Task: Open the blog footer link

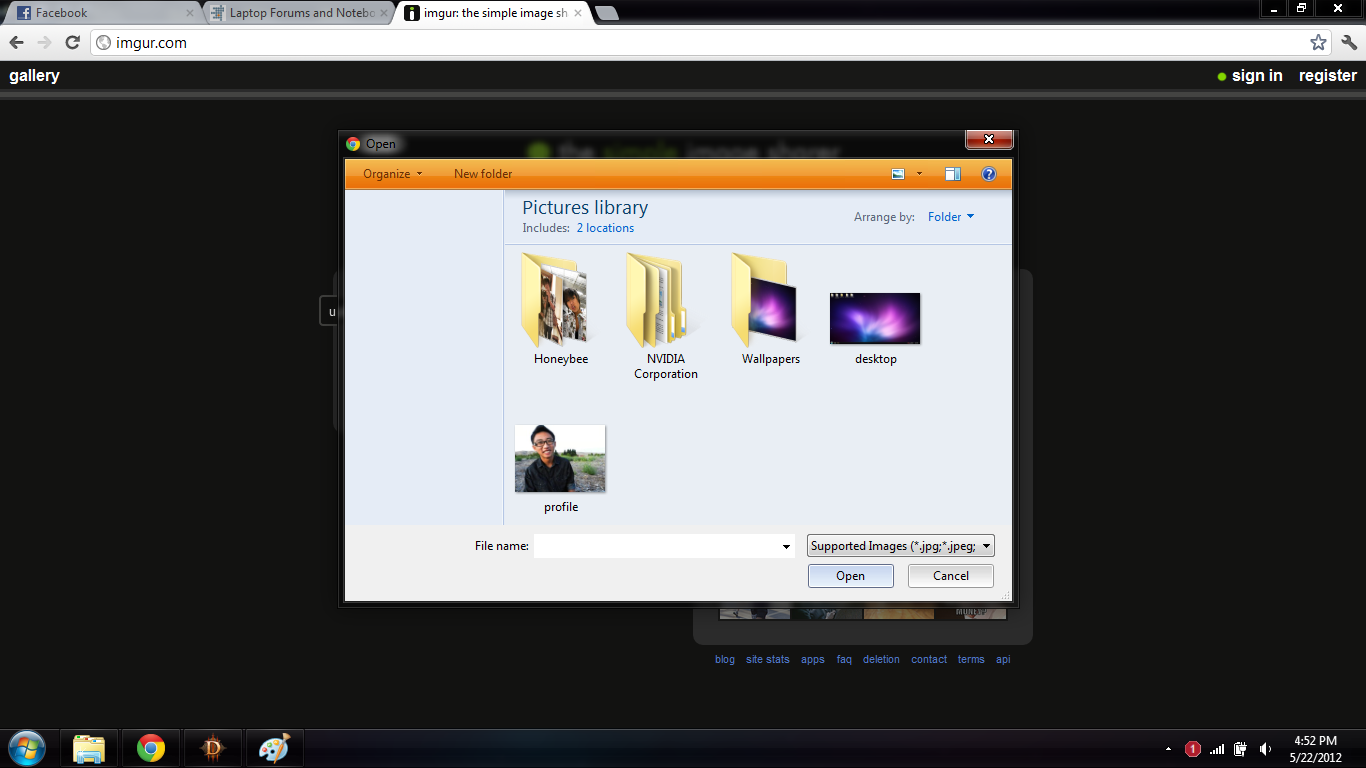Action: 725,660
